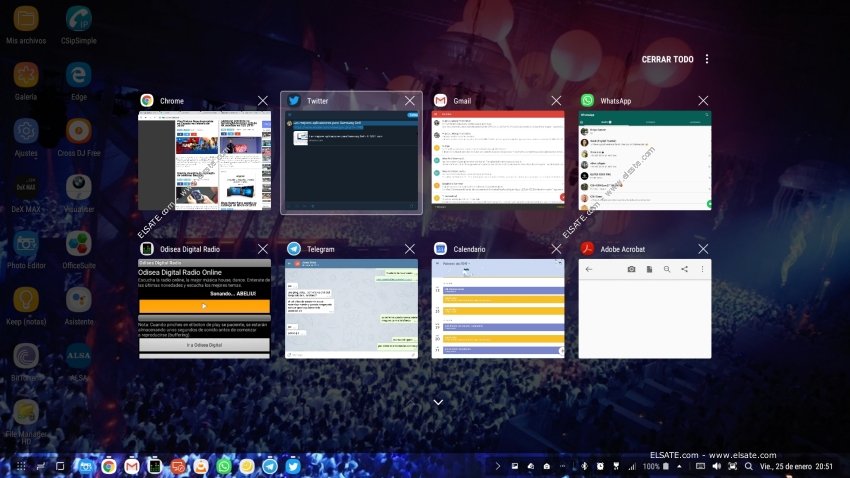The width and height of the screenshot is (850, 478).
Task: Click the camera icon in the Adobe Acrobat preview
Action: (632, 269)
